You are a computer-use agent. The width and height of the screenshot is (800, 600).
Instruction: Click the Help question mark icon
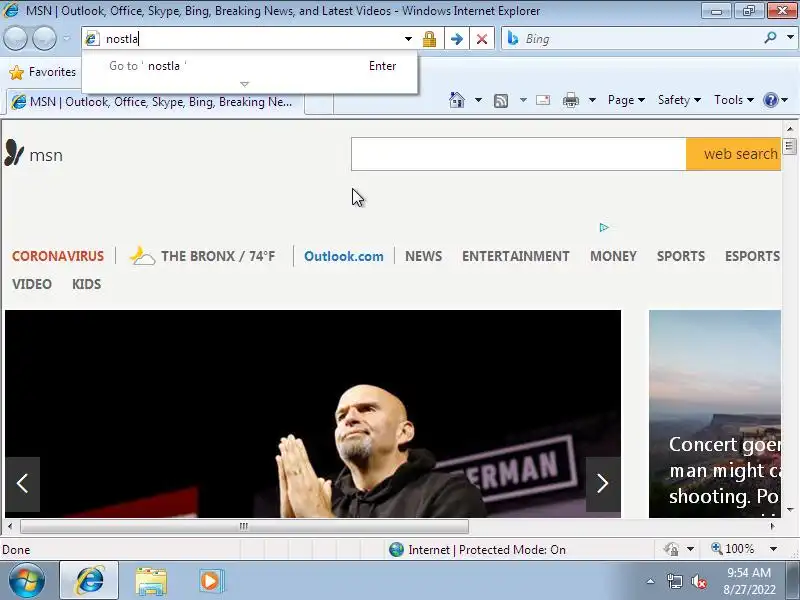coord(770,100)
